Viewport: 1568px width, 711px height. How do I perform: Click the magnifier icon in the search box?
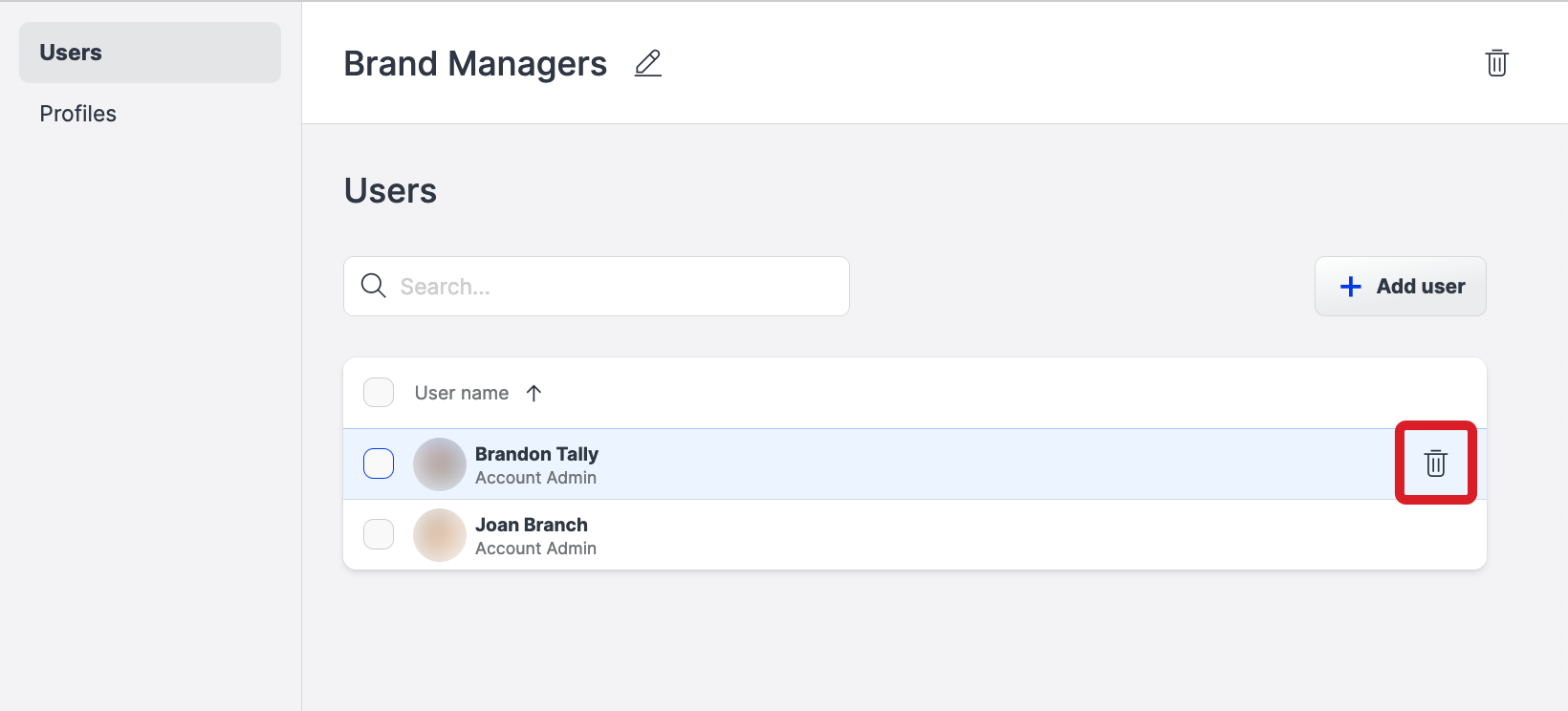374,286
